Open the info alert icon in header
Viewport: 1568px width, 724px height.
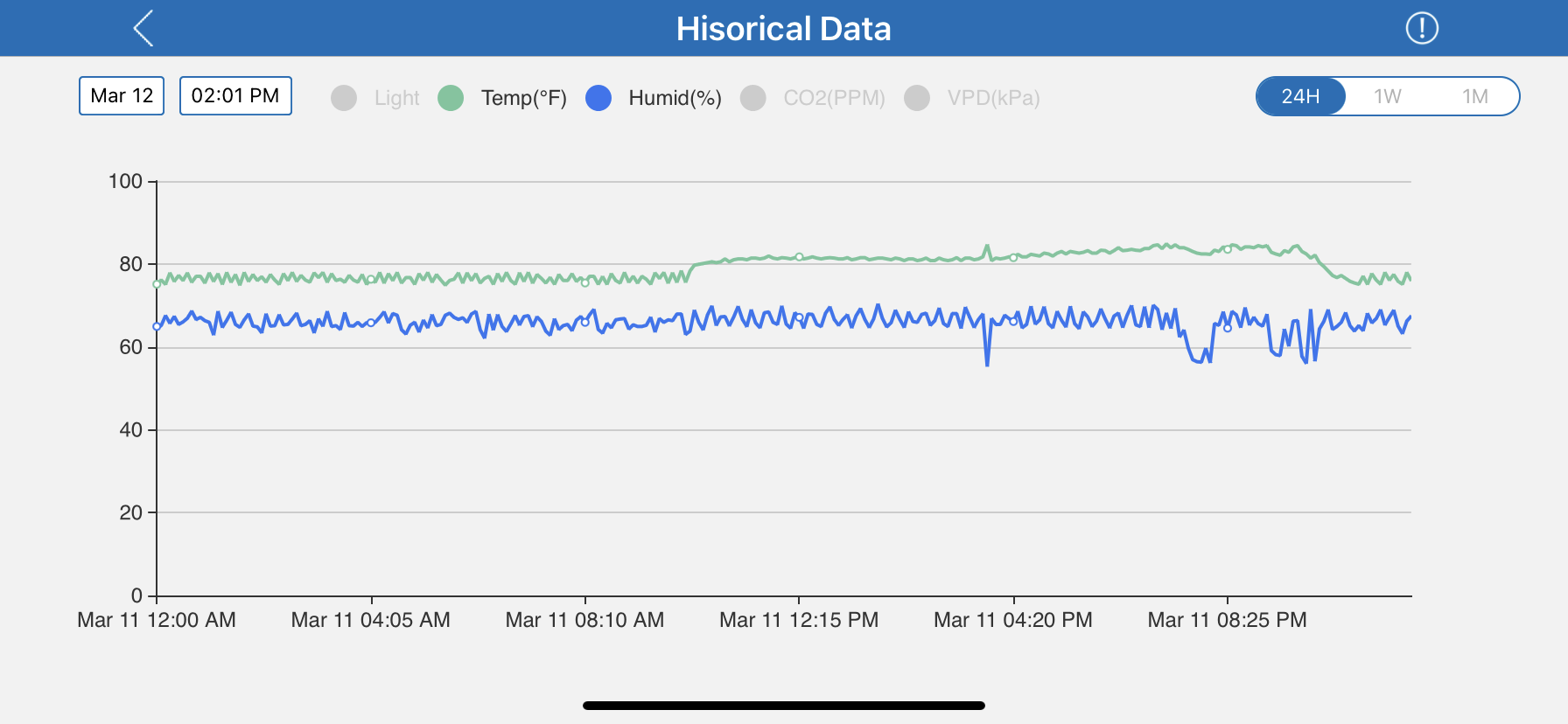[x=1422, y=28]
